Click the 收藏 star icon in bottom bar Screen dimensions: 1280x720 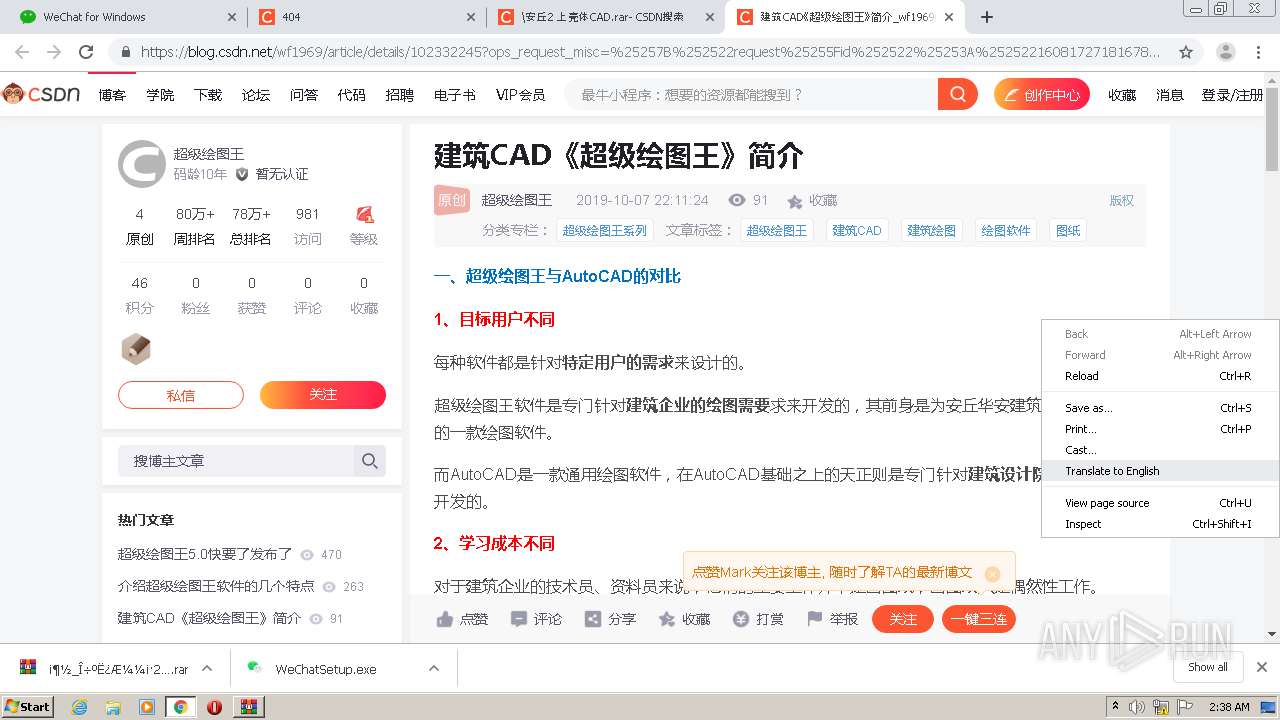[667, 619]
